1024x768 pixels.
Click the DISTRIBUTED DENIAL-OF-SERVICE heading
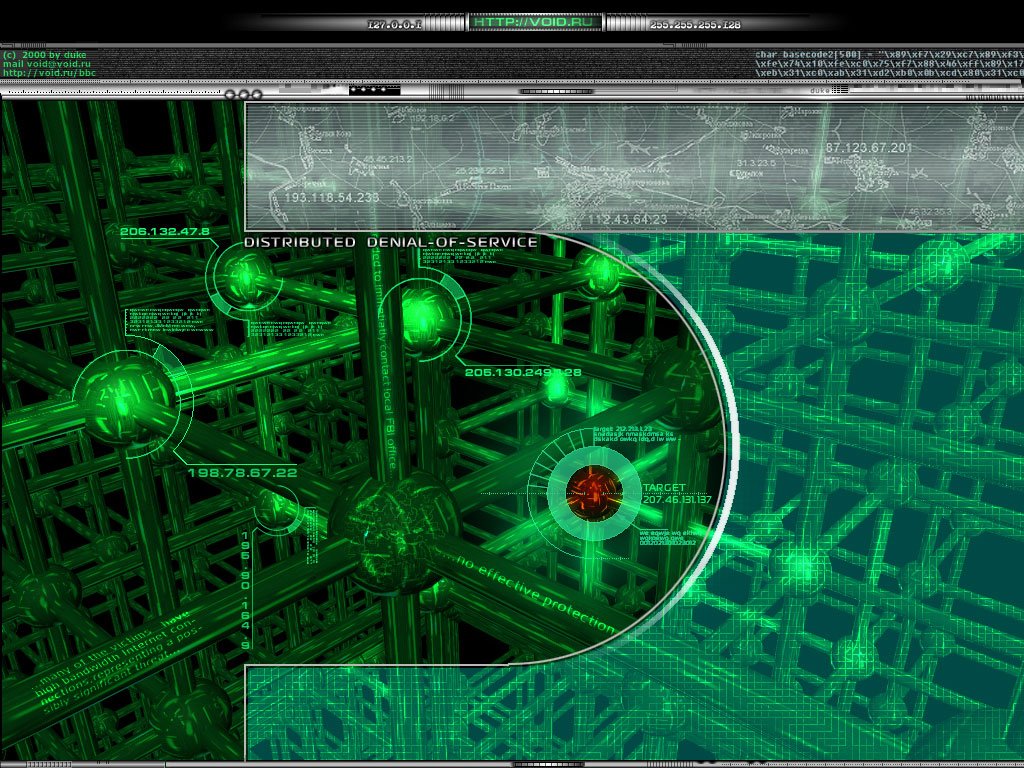pyautogui.click(x=391, y=242)
